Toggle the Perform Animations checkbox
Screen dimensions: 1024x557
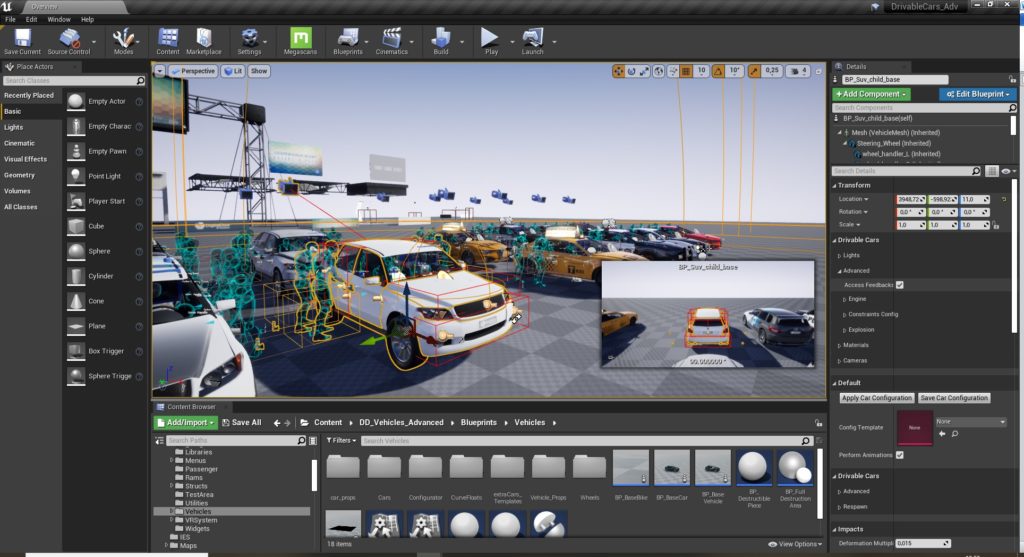(x=900, y=455)
